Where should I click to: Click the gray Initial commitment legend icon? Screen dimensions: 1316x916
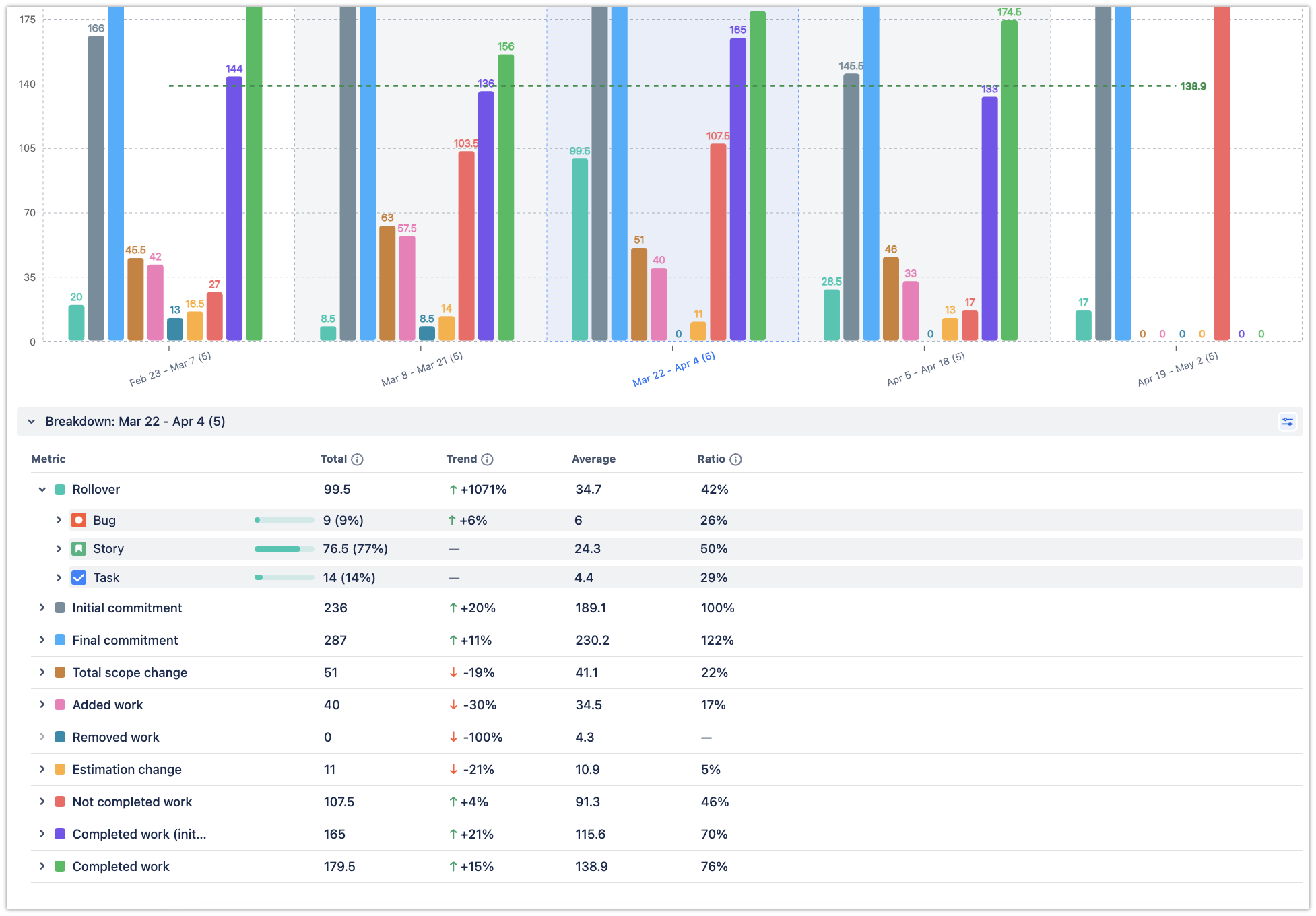(59, 608)
